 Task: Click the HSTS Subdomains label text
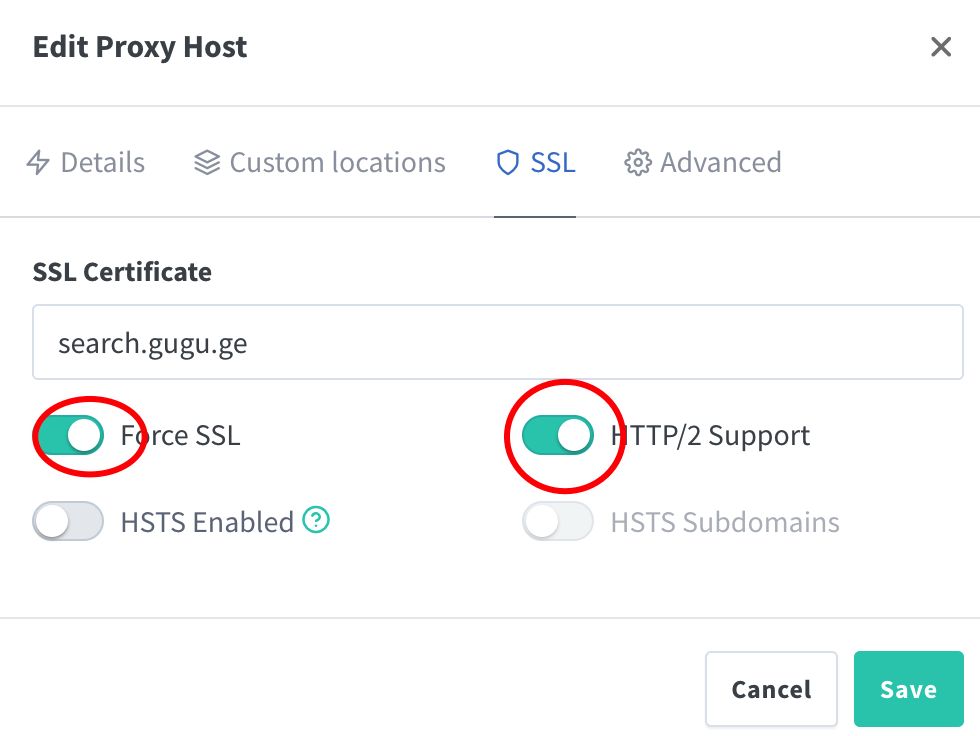click(x=726, y=521)
